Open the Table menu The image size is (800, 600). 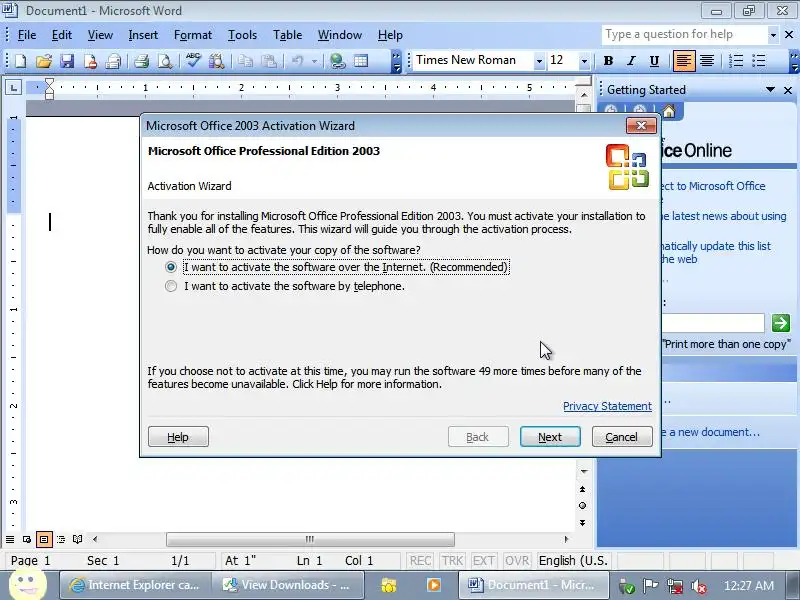[287, 35]
